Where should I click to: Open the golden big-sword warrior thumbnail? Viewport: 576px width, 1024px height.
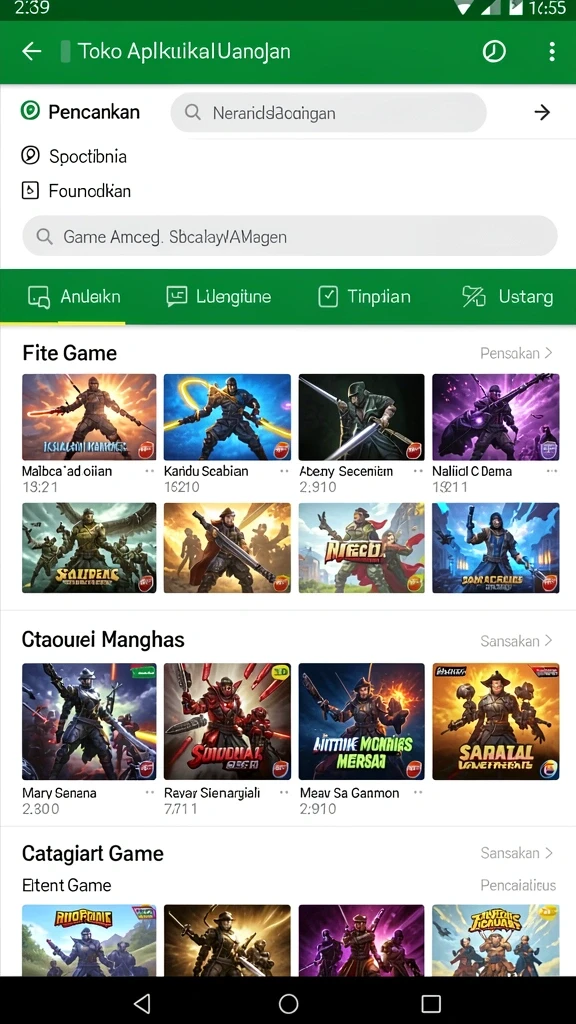coord(227,548)
